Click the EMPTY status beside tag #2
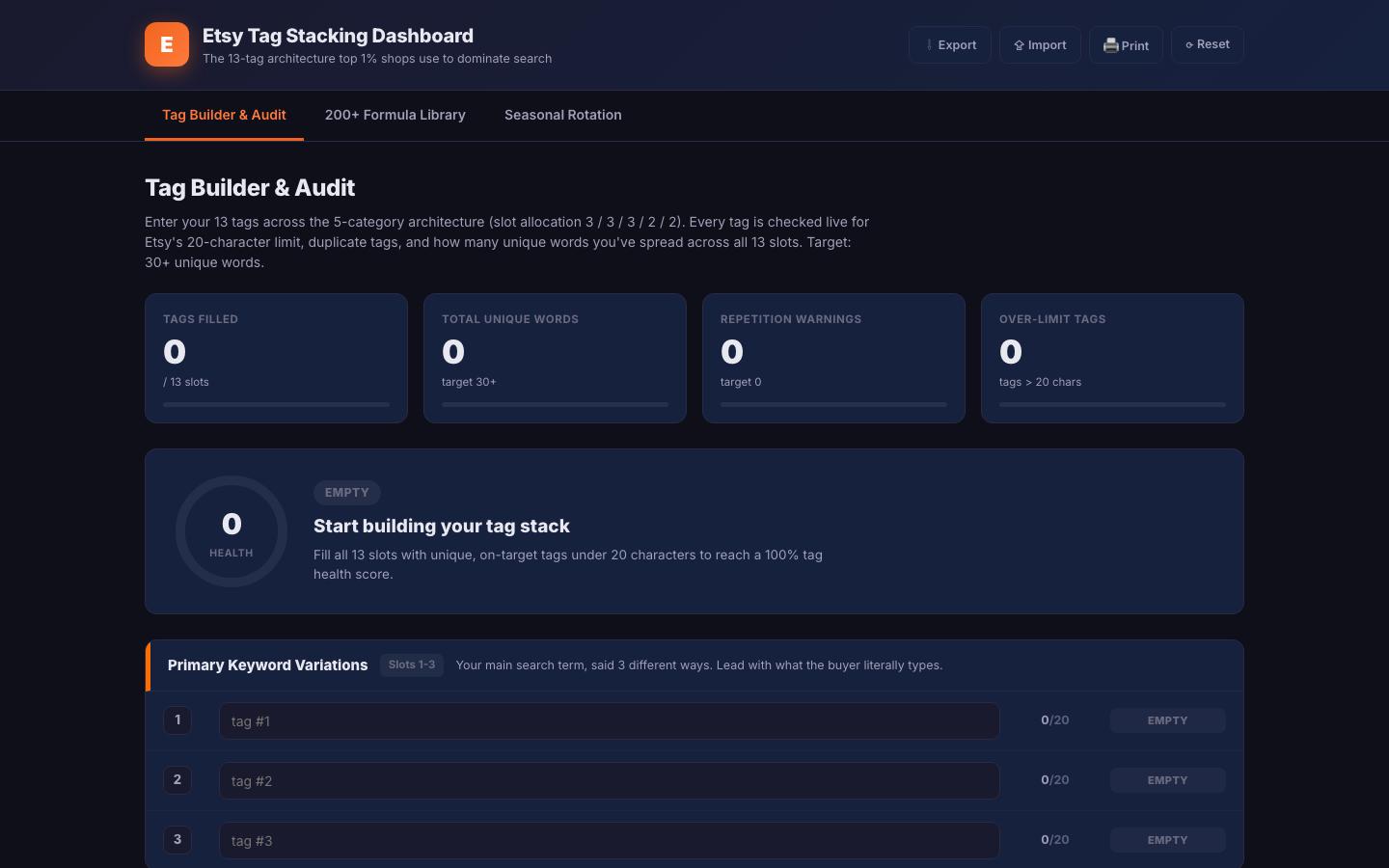 (1167, 780)
